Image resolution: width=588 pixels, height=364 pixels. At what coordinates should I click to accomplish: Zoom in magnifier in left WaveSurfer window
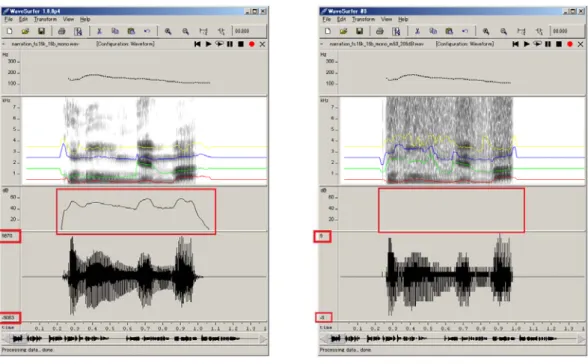click(168, 31)
